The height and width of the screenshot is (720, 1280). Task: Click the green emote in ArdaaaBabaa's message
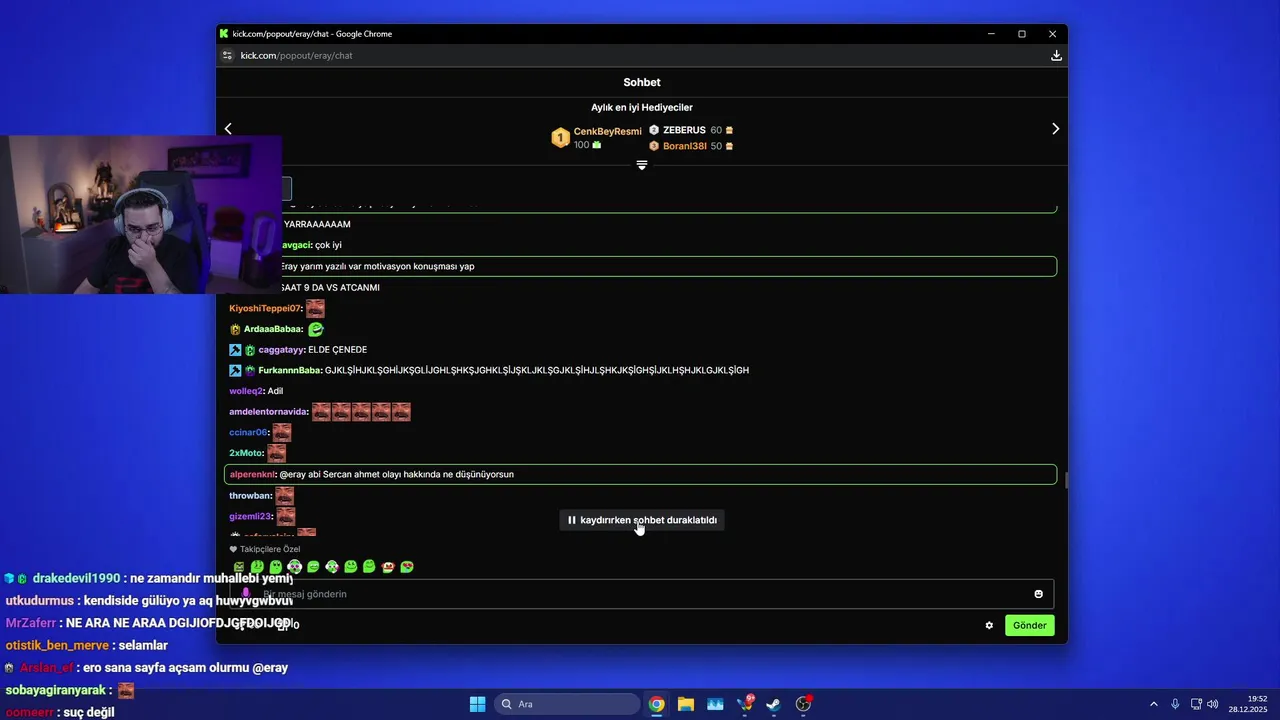[316, 329]
